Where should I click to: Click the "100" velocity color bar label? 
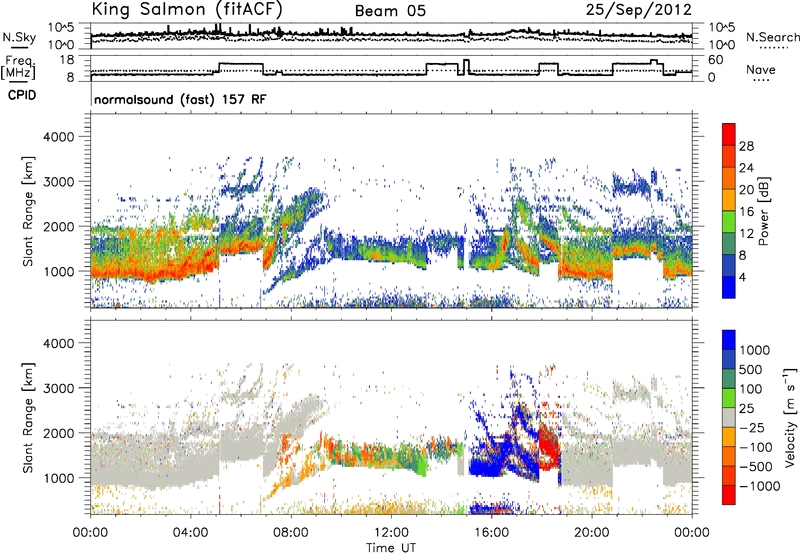750,389
